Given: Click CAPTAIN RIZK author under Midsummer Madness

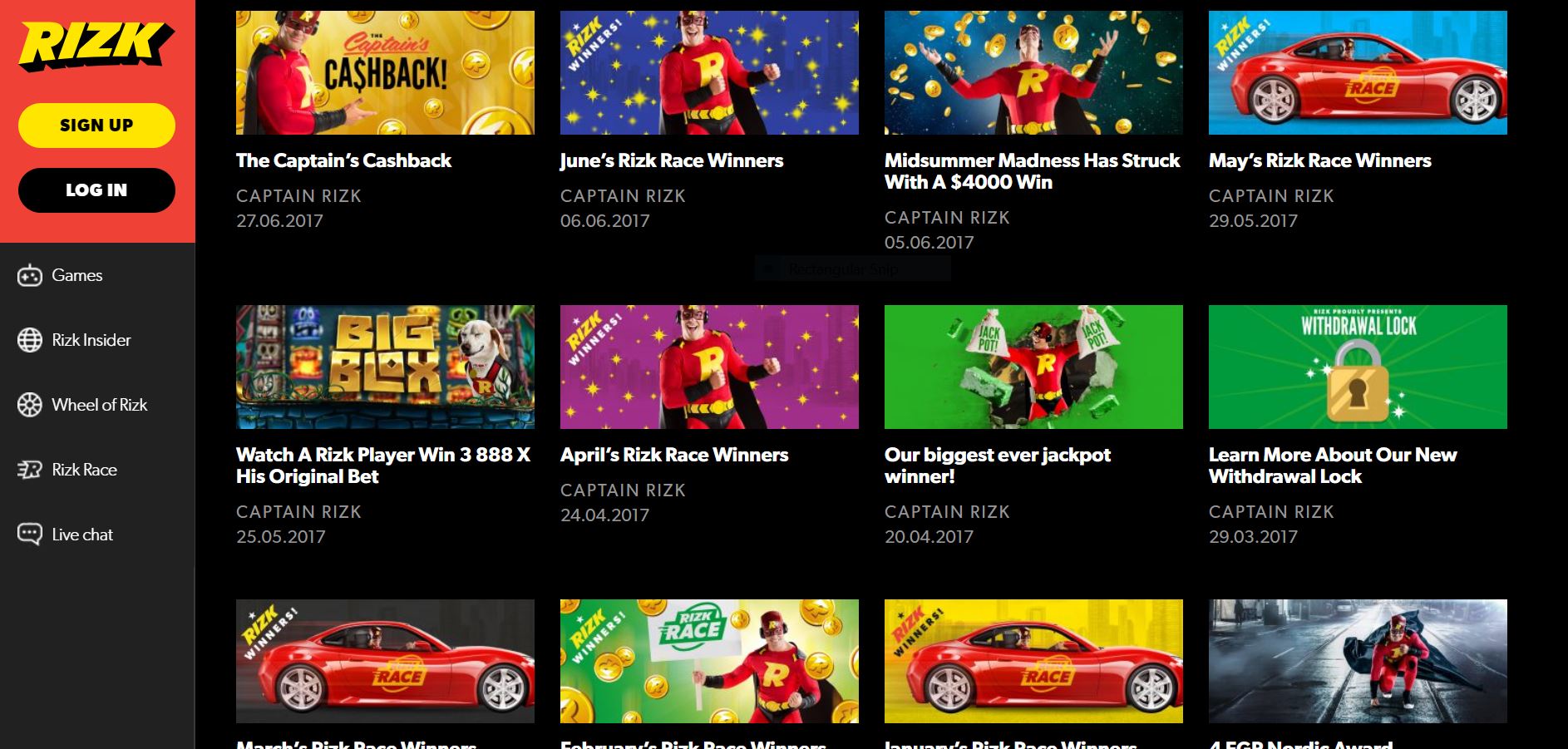Looking at the screenshot, I should coord(947,218).
